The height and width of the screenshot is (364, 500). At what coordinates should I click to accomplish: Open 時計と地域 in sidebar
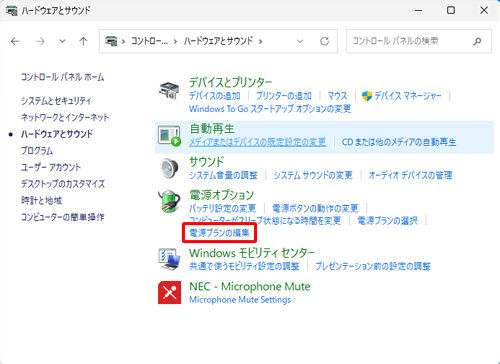42,201
